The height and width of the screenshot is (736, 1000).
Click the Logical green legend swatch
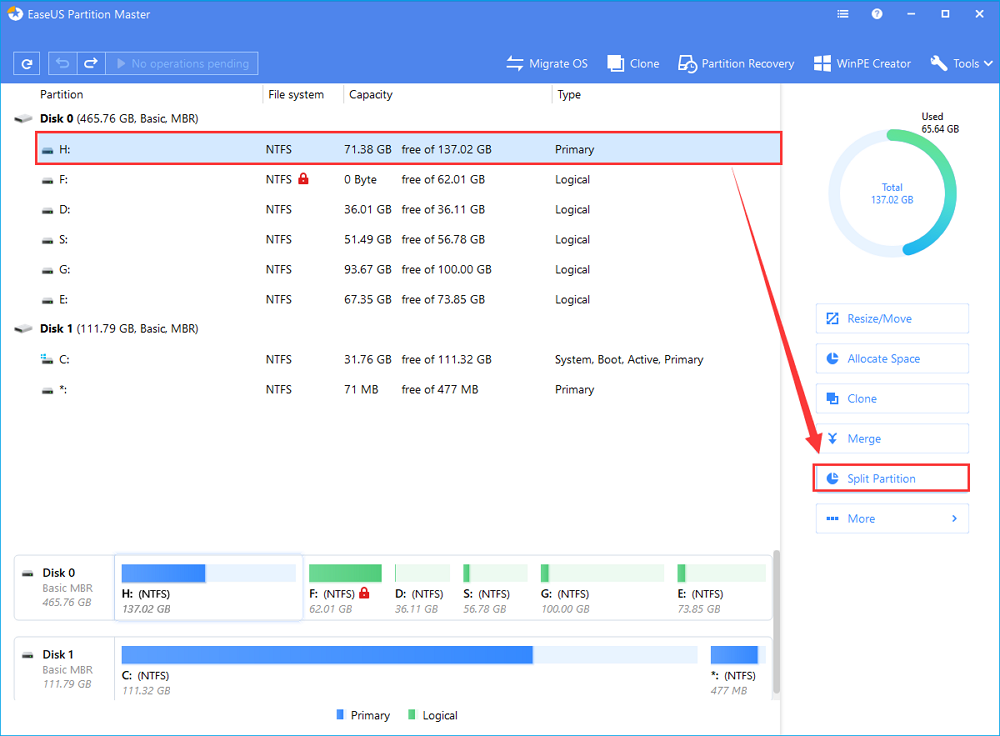tap(411, 714)
